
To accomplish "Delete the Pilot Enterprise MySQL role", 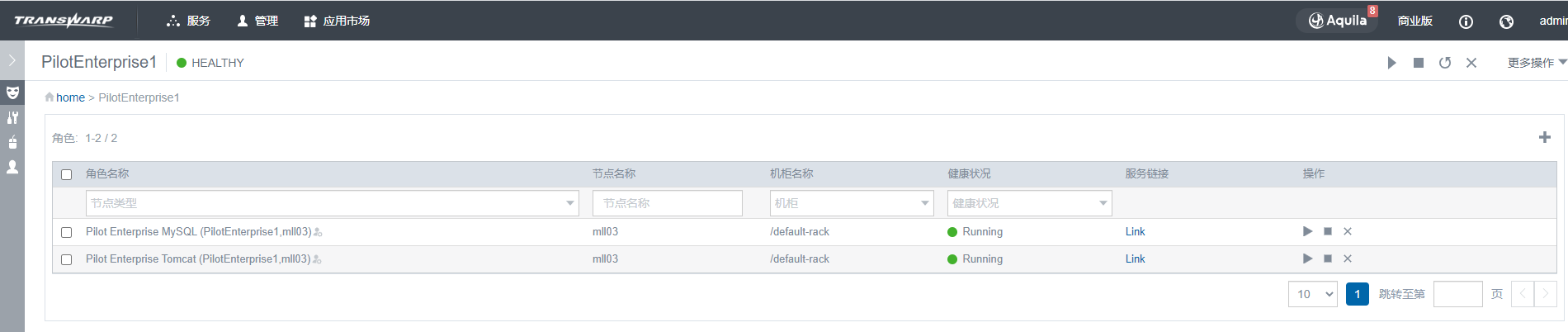I will [x=1348, y=231].
